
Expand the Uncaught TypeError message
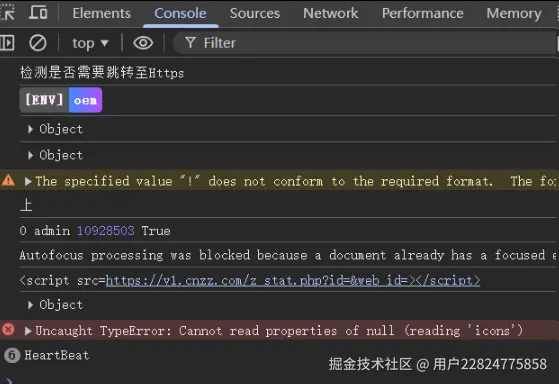28,331
